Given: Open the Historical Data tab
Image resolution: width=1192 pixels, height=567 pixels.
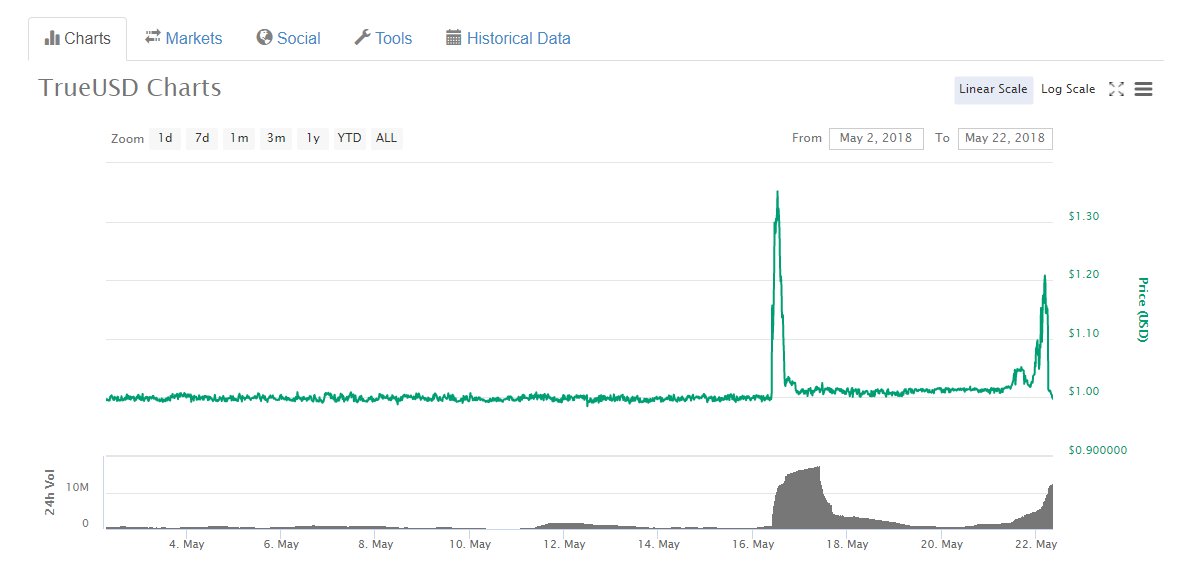Looking at the screenshot, I should 508,38.
